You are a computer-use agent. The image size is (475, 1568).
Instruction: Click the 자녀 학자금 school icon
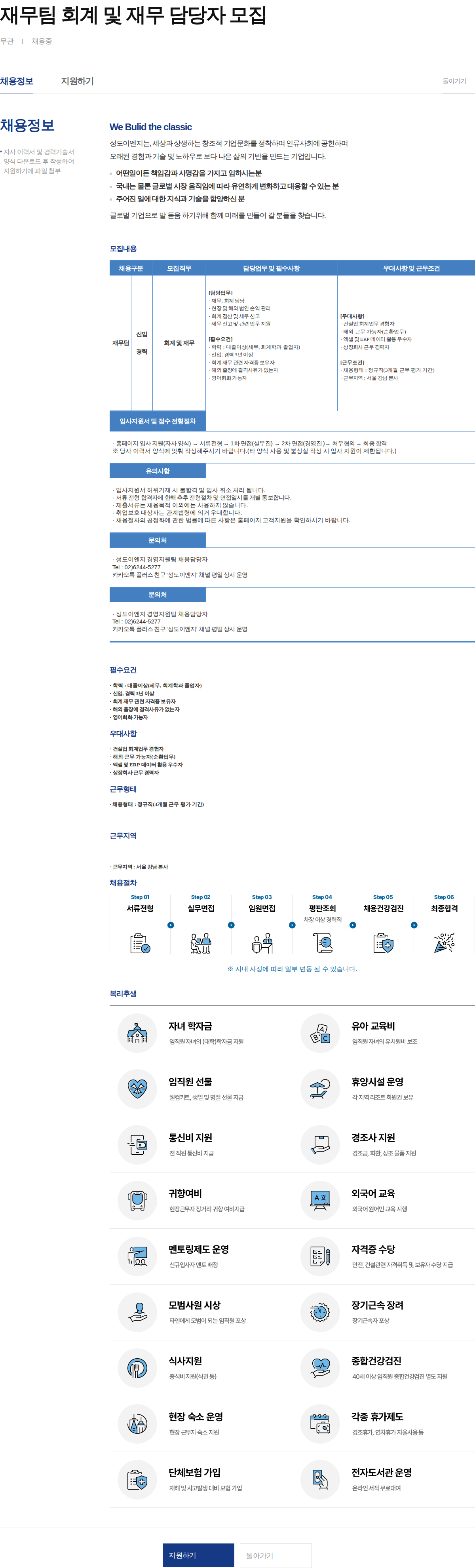138,1032
